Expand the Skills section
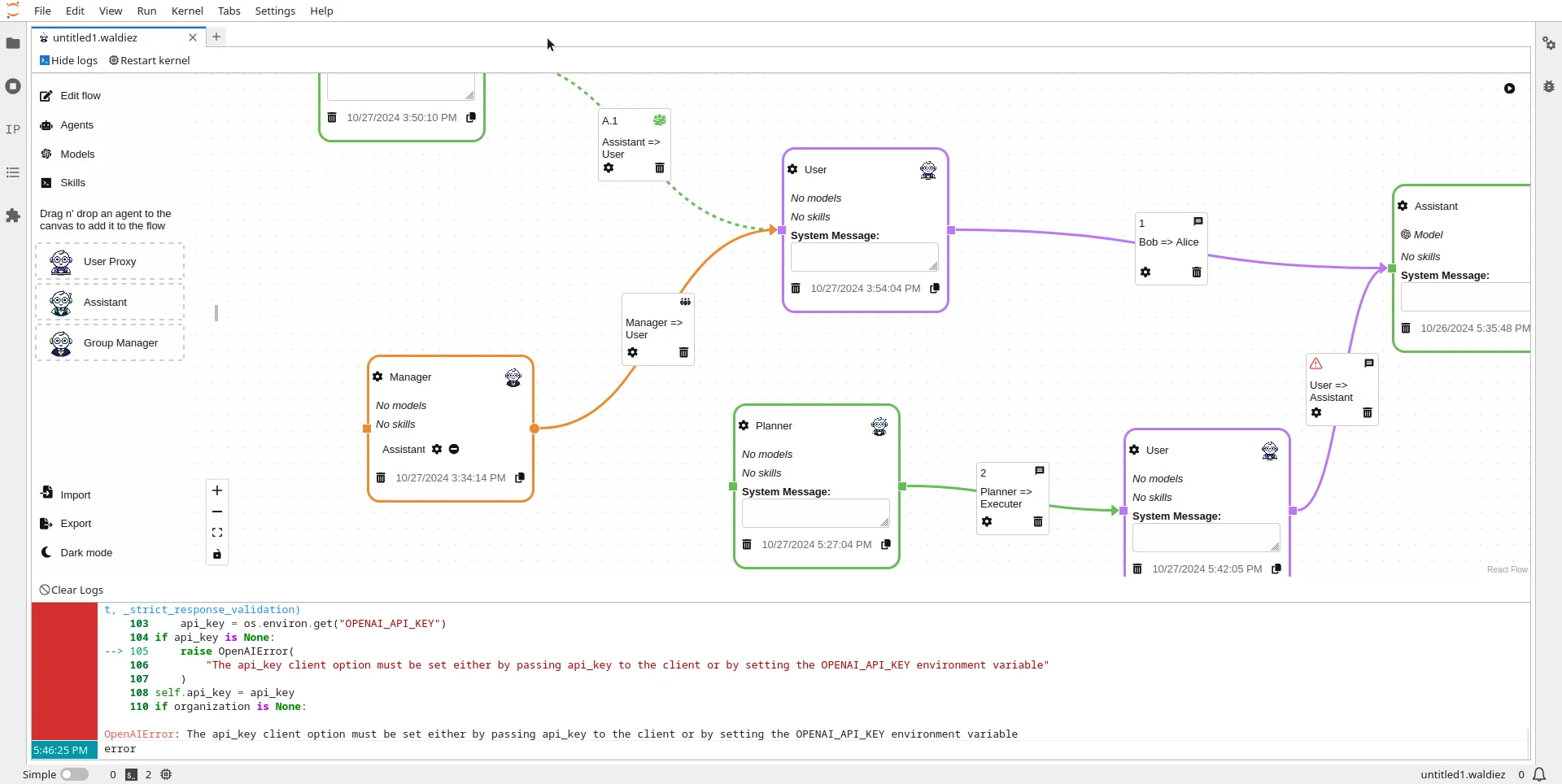 pos(72,183)
